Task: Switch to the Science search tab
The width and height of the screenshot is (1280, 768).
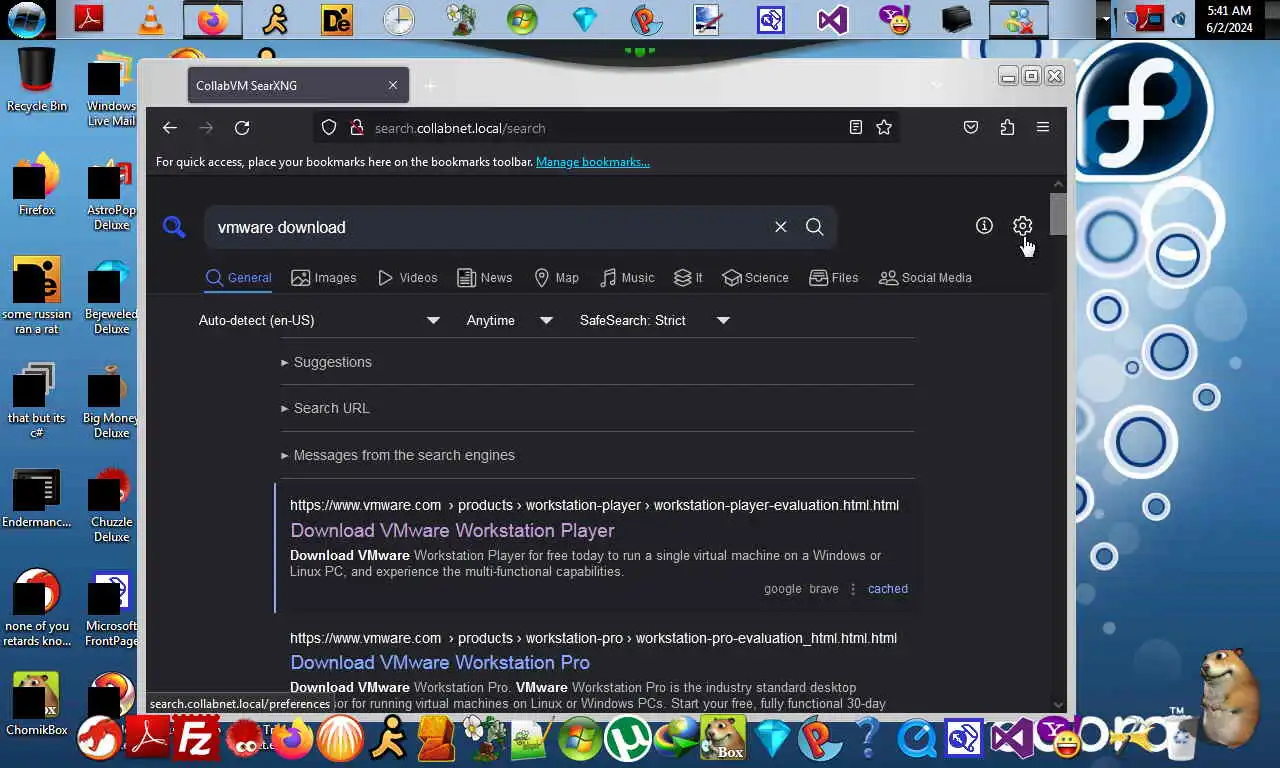Action: pyautogui.click(x=755, y=278)
